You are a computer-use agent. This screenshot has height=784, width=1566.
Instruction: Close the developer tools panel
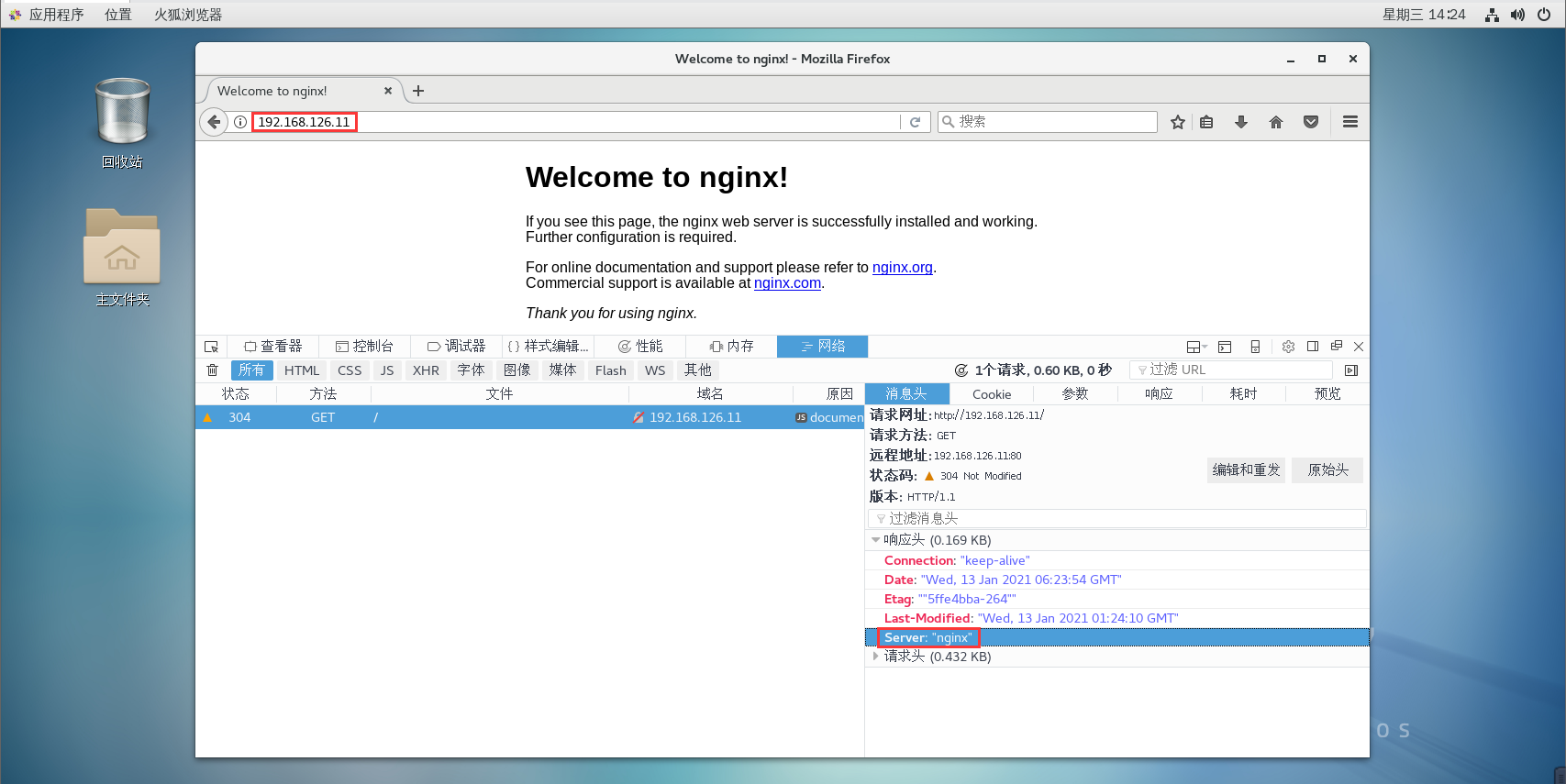tap(1359, 347)
